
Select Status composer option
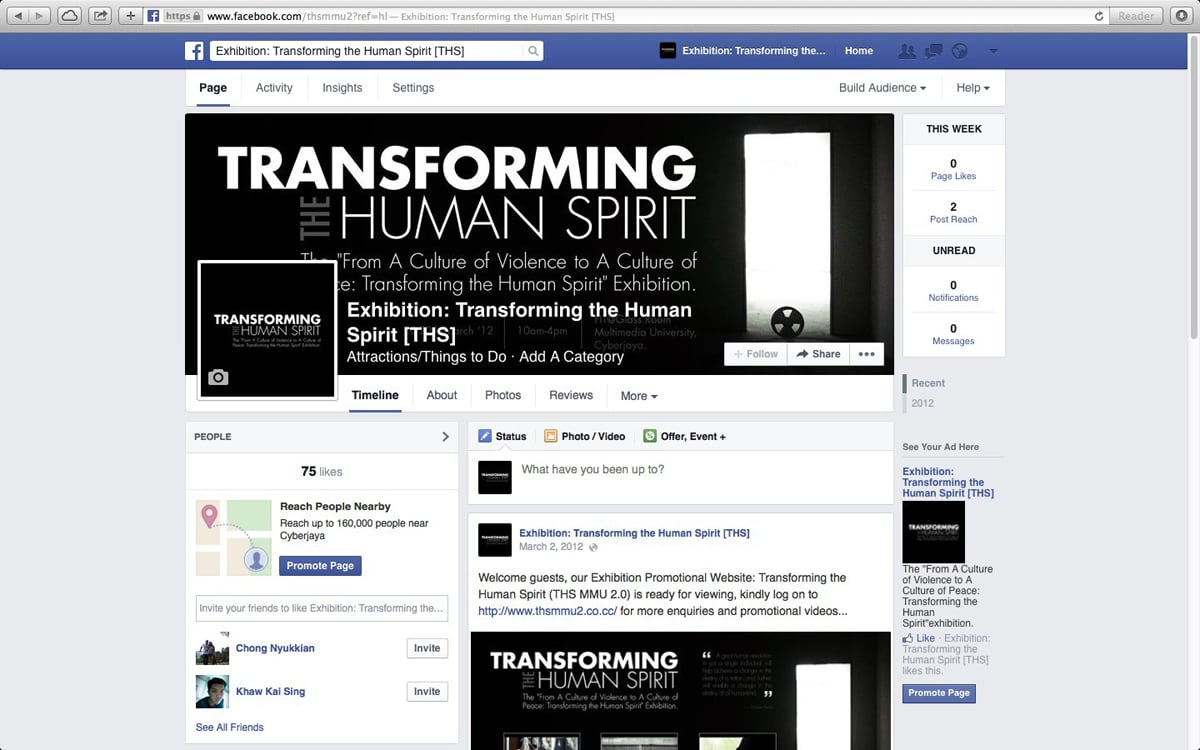point(502,437)
